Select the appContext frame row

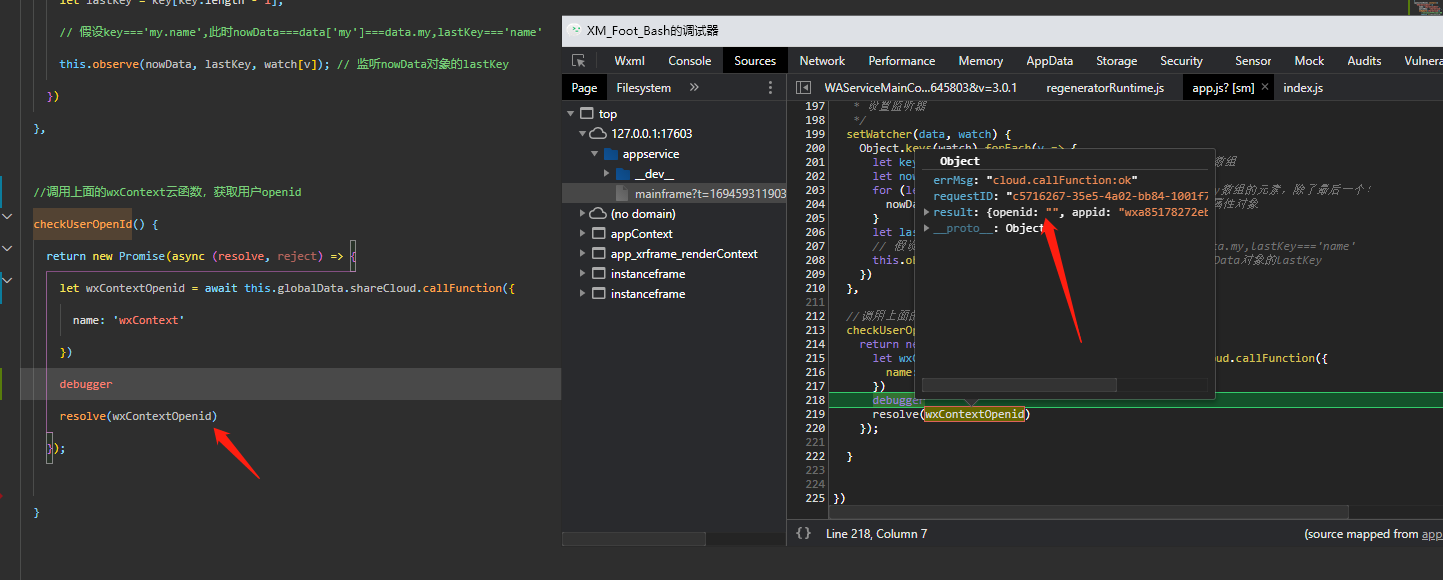coord(675,234)
